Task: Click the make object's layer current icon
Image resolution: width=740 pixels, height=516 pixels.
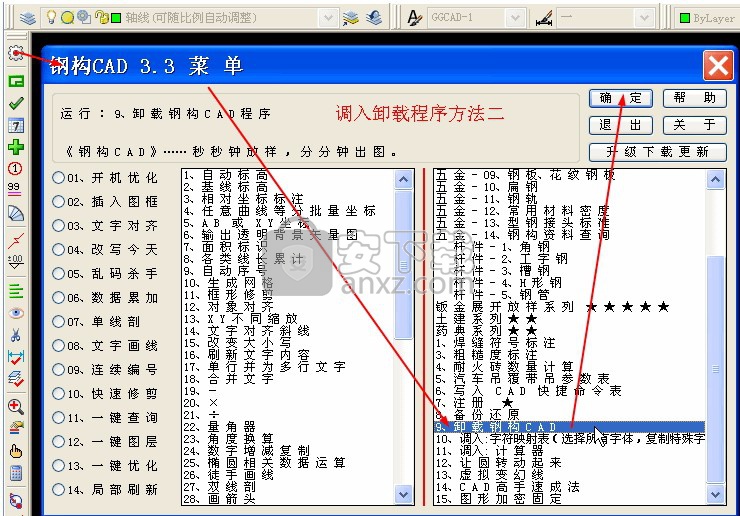Action: point(351,18)
